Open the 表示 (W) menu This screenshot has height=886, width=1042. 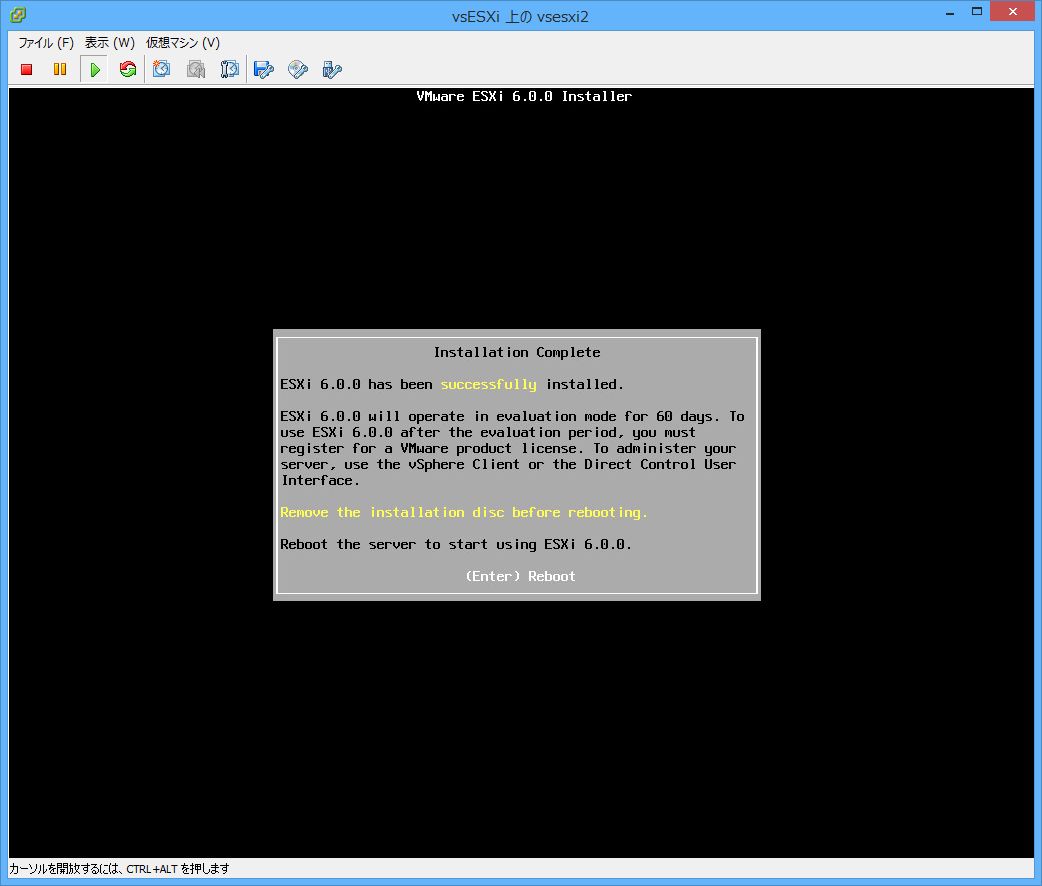110,43
